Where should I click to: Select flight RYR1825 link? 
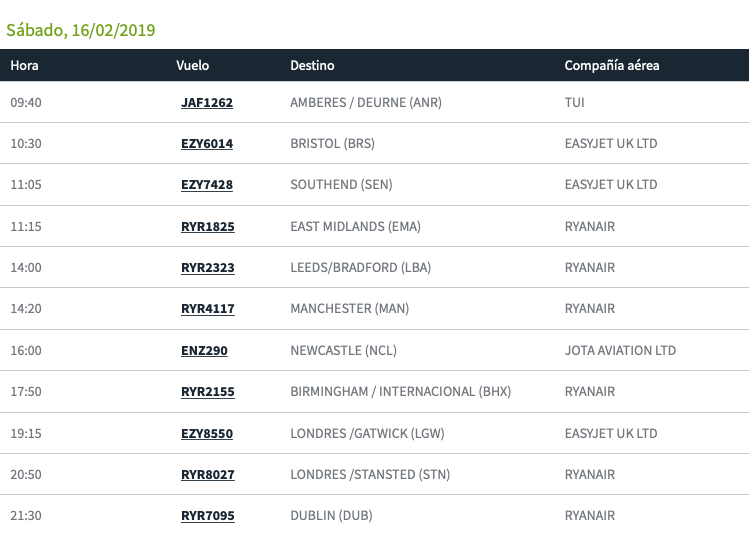pyautogui.click(x=207, y=227)
